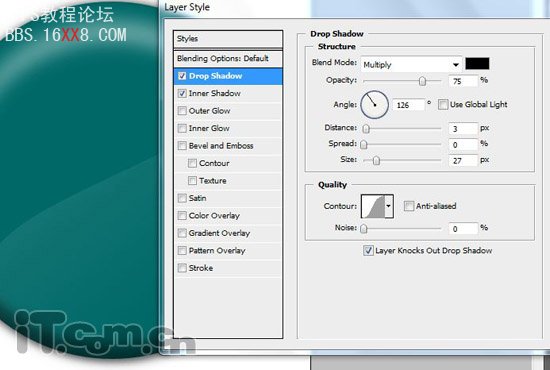Enable the Stroke effect checkbox
550x370 pixels.
coord(182,268)
